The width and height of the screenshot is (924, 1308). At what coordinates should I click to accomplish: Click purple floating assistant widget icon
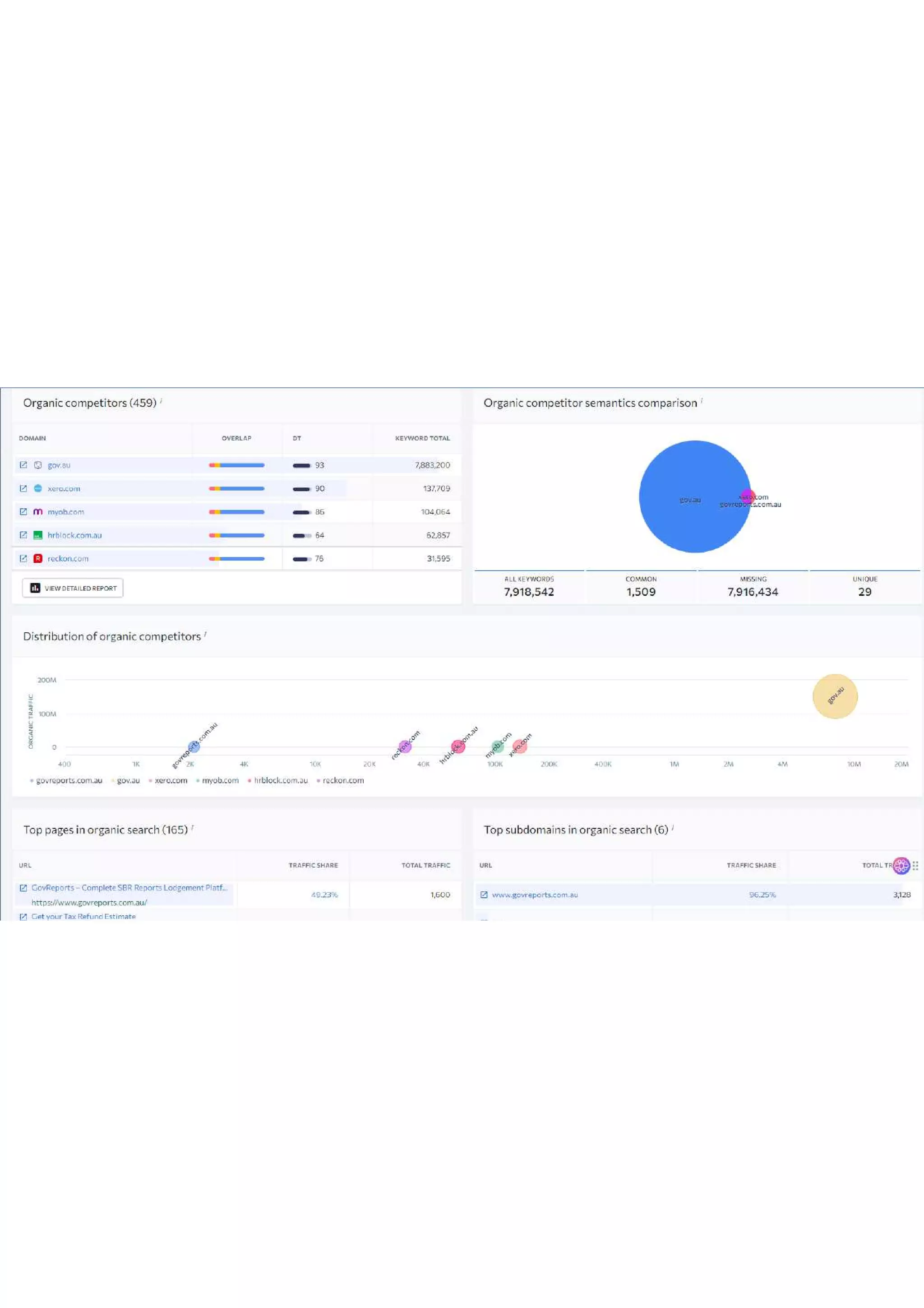point(901,866)
